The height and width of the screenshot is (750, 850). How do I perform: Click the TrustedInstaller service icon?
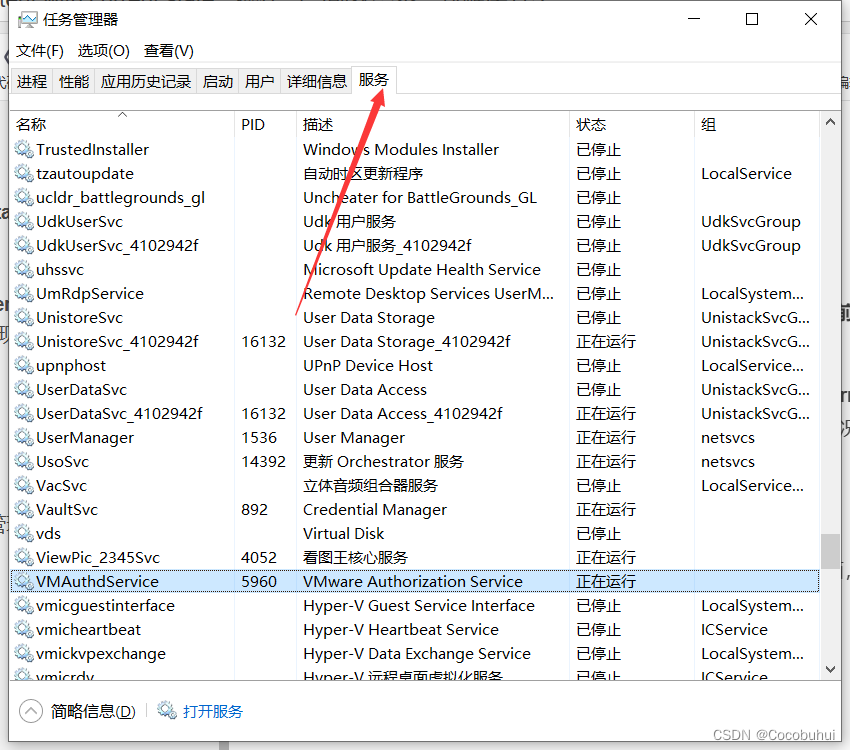pyautogui.click(x=22, y=149)
